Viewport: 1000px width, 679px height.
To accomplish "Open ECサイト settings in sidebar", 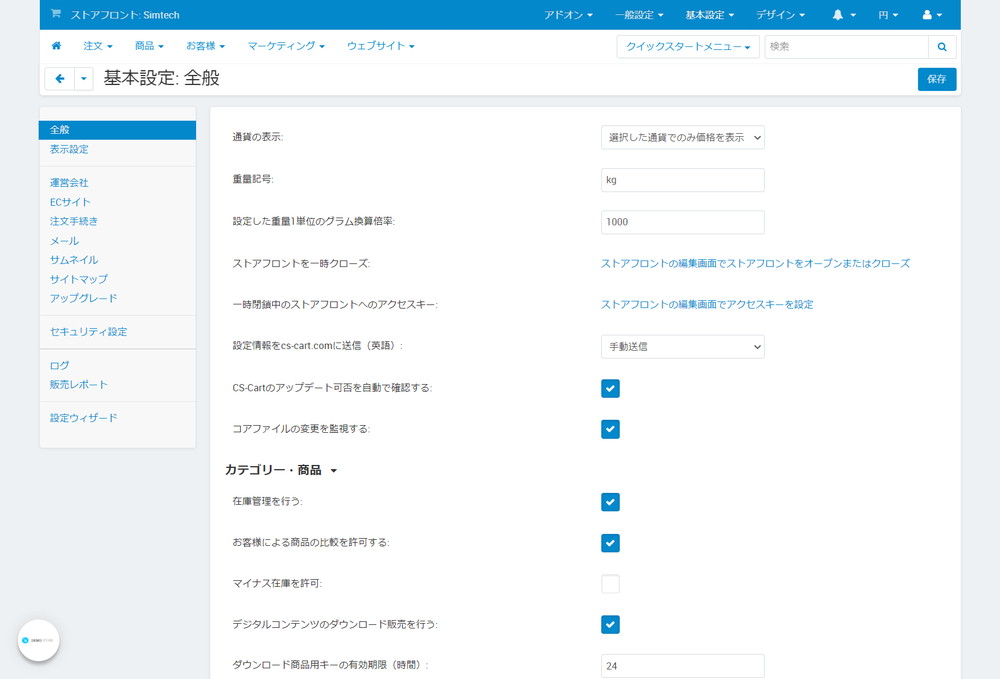I will point(70,202).
